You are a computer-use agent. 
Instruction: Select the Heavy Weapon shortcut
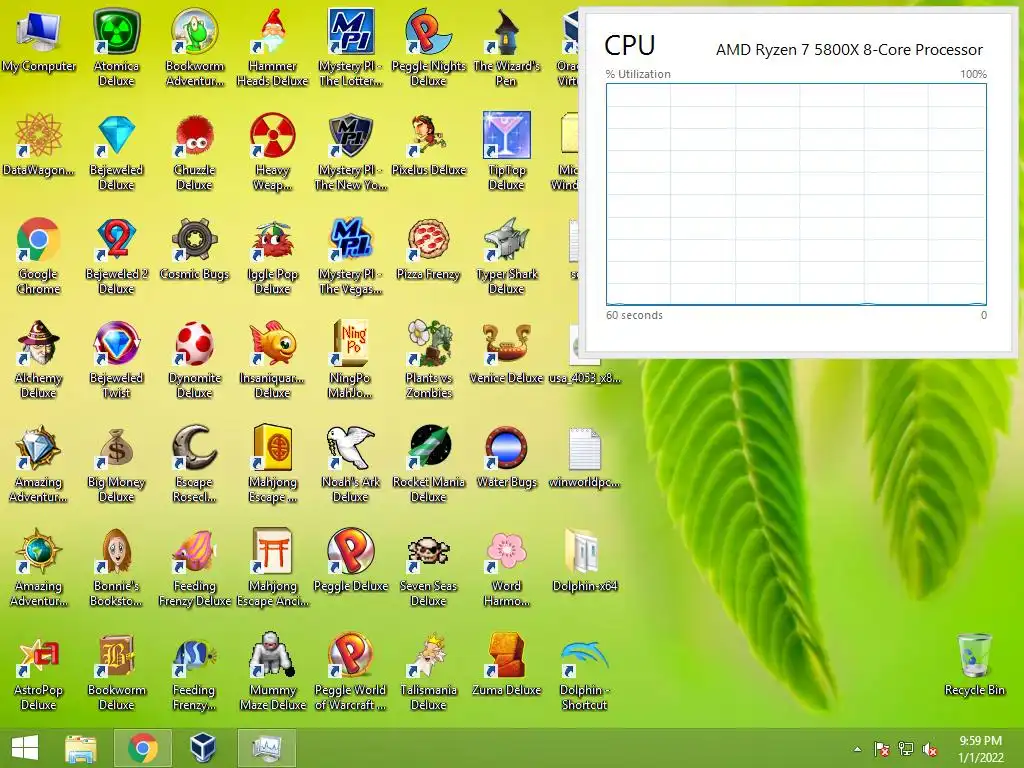point(272,135)
